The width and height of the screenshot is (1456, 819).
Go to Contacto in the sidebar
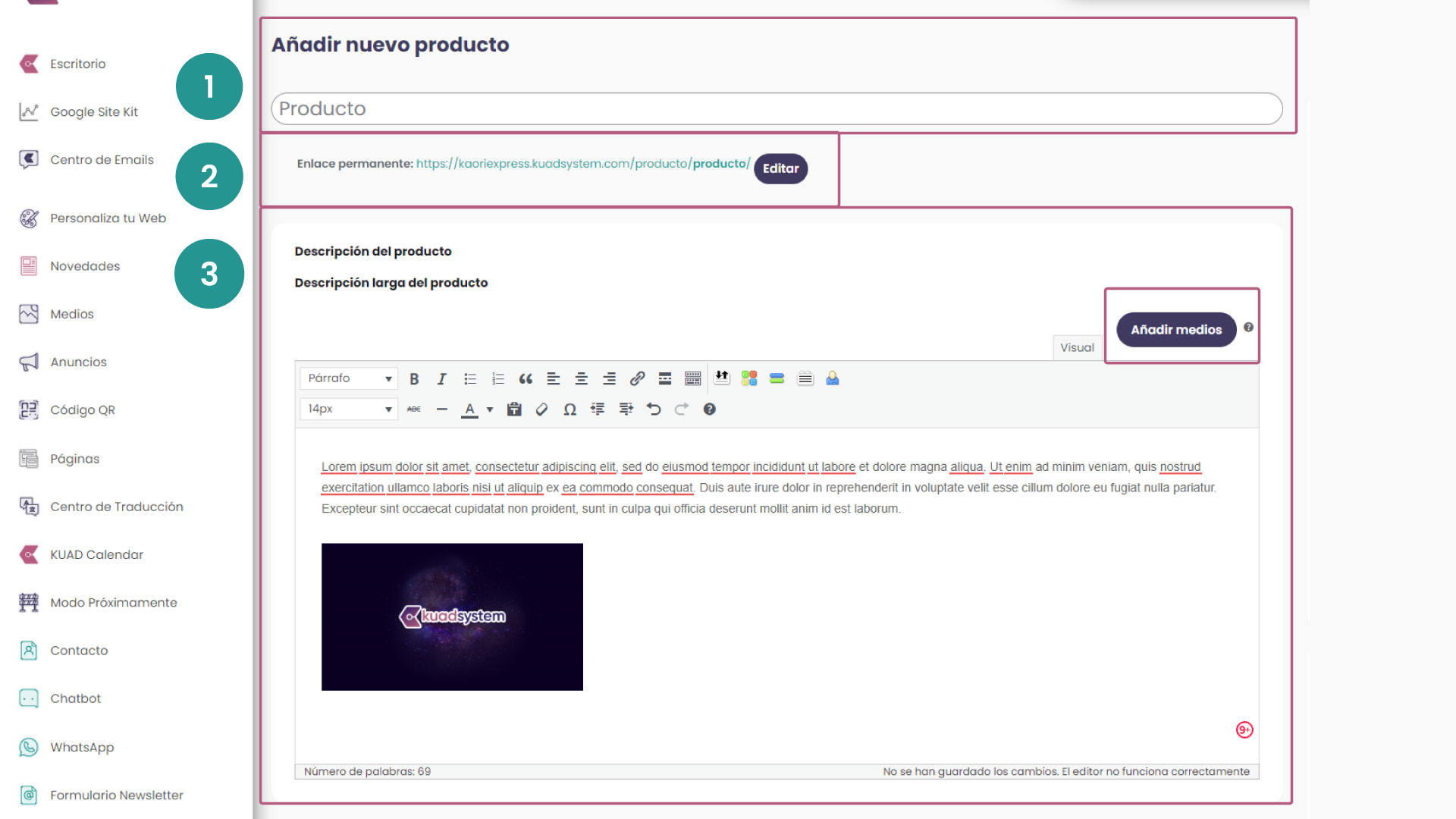(79, 650)
